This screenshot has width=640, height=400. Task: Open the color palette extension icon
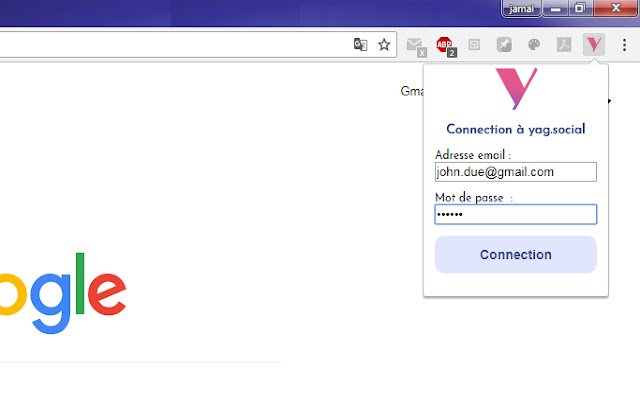pos(534,44)
